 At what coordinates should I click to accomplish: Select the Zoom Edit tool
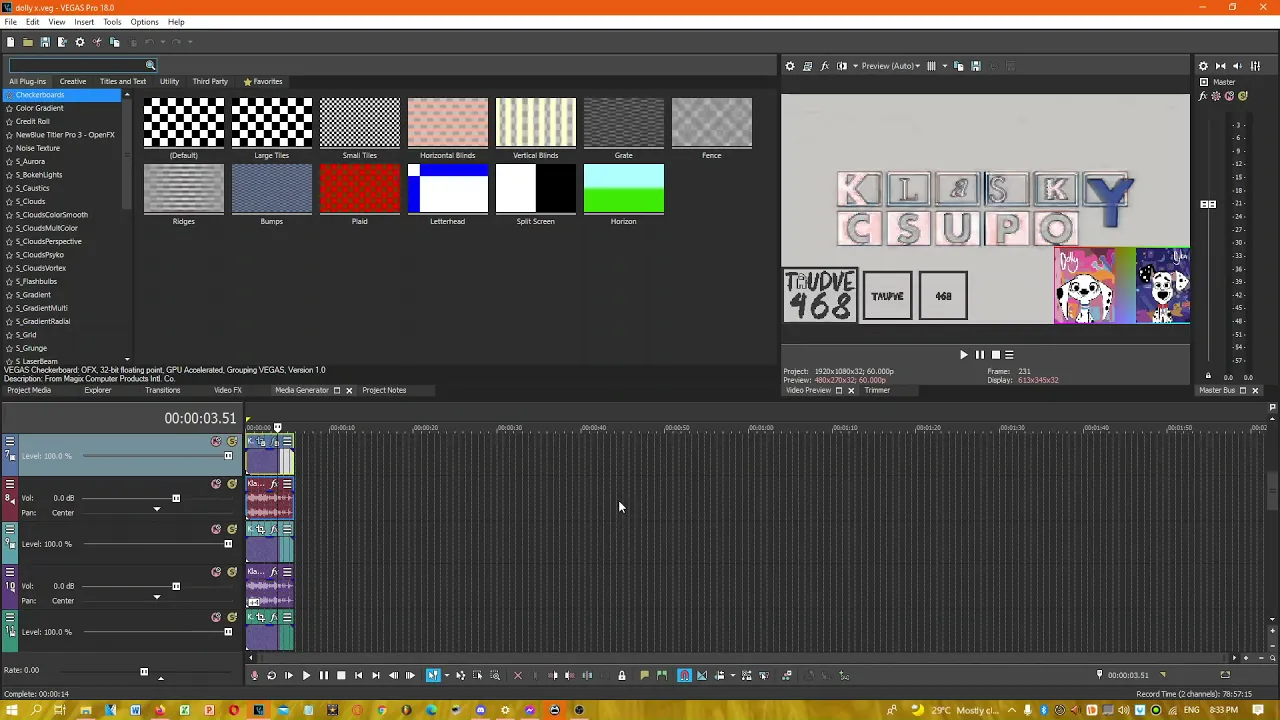coord(494,676)
